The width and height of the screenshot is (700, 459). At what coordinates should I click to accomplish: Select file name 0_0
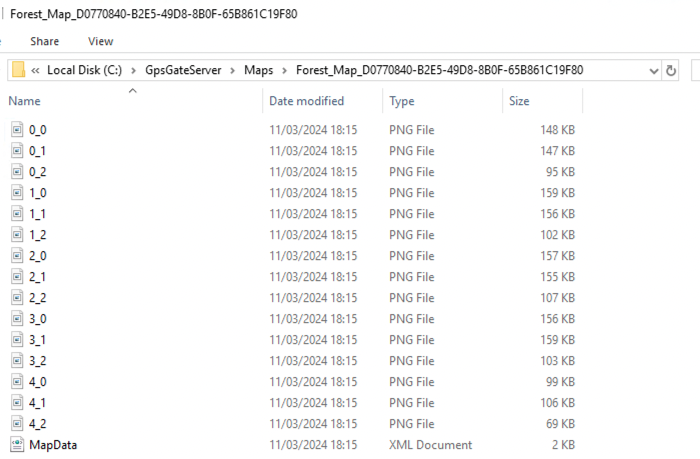[x=38, y=130]
